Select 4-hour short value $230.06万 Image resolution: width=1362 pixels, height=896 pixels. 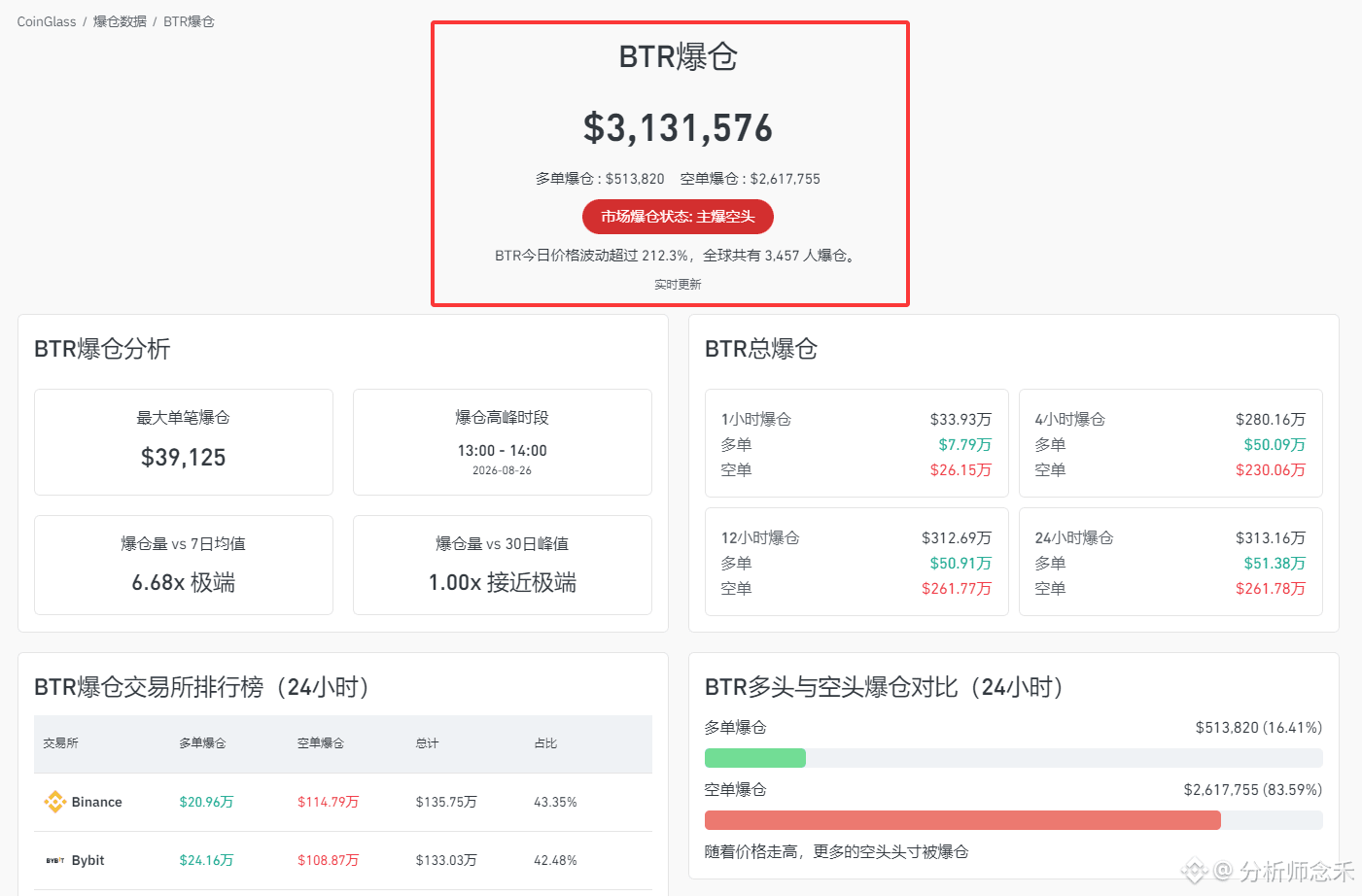(1271, 470)
